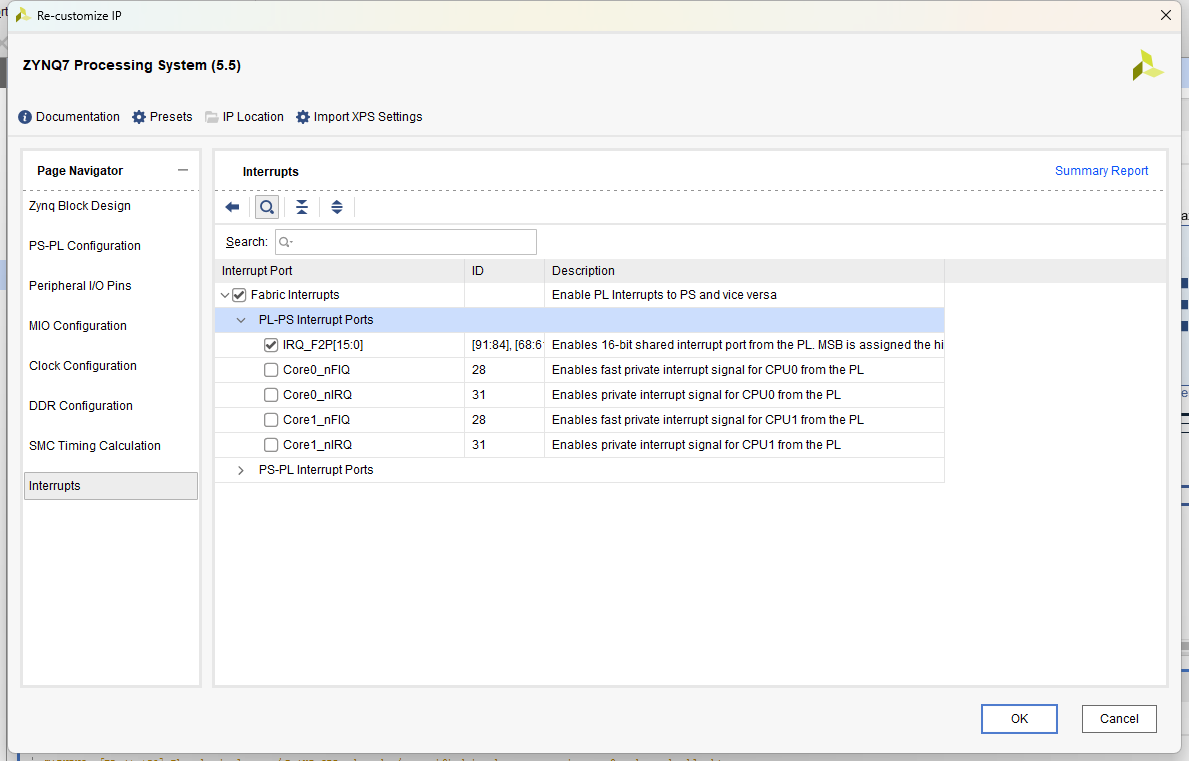Click Import XPS Settings label
The height and width of the screenshot is (761, 1189).
368,117
